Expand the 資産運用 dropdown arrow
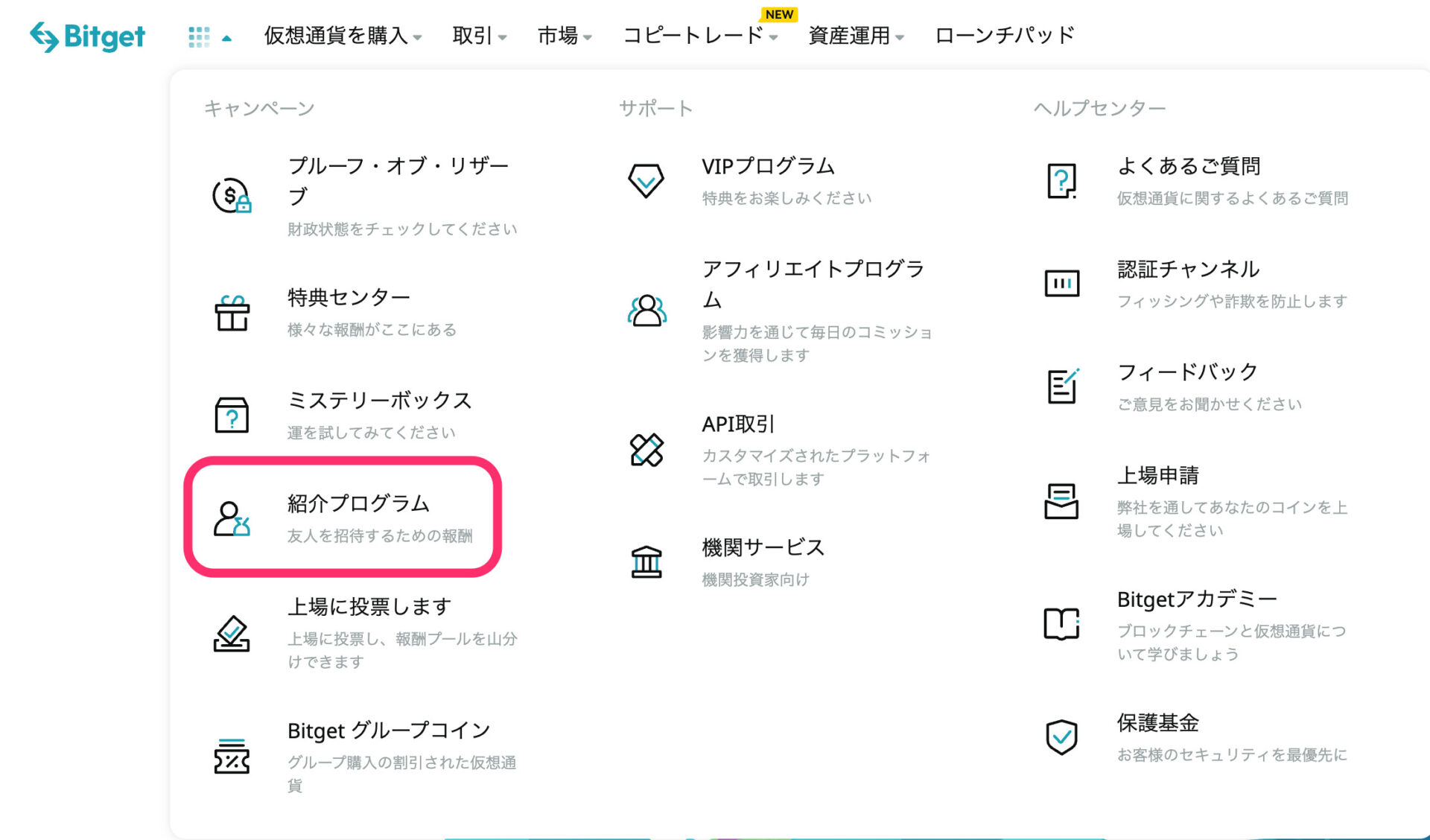This screenshot has height=840, width=1430. point(900,38)
